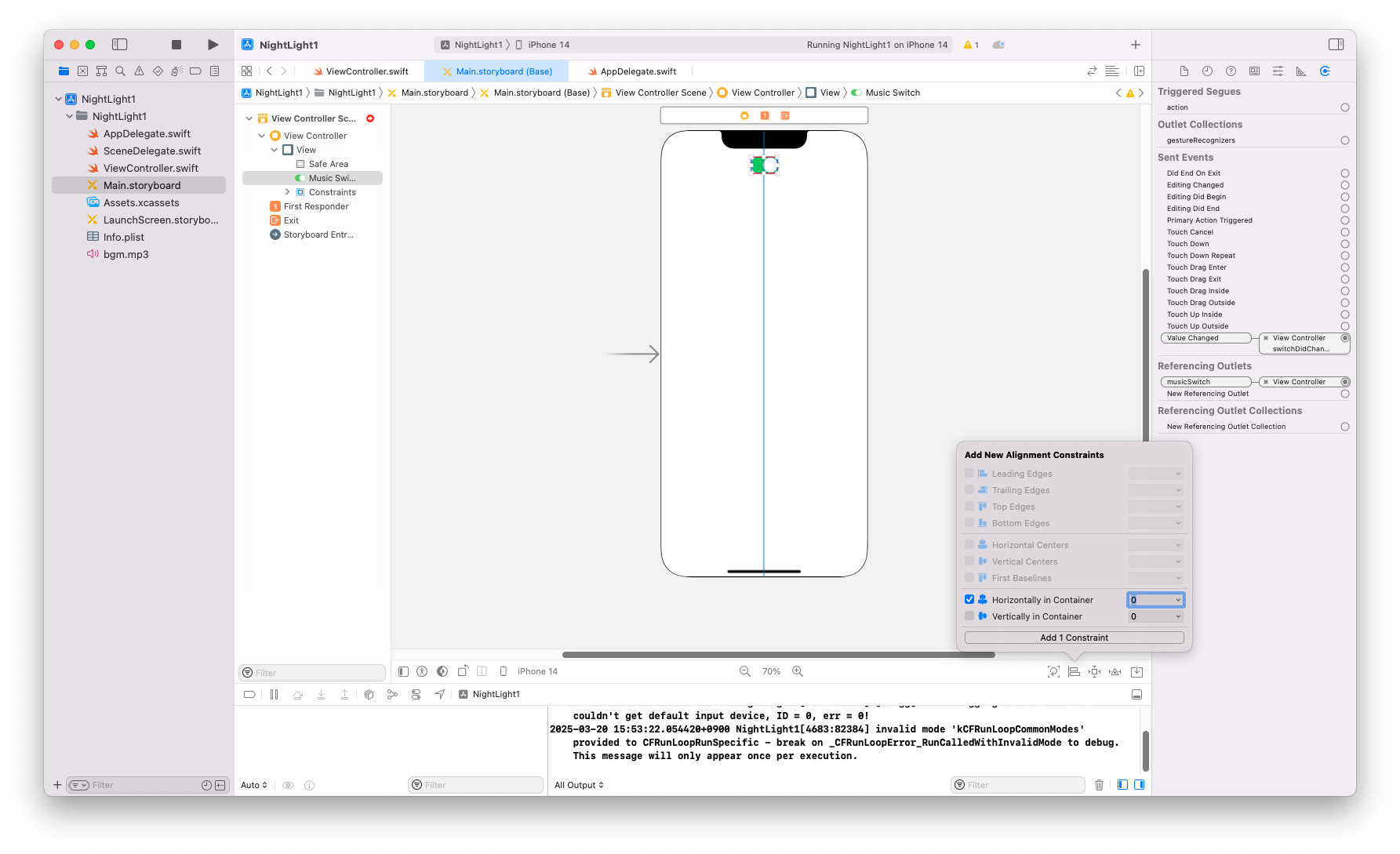This screenshot has height=854, width=1400.
Task: Collapse the NightLight1 group folder
Action: point(70,116)
